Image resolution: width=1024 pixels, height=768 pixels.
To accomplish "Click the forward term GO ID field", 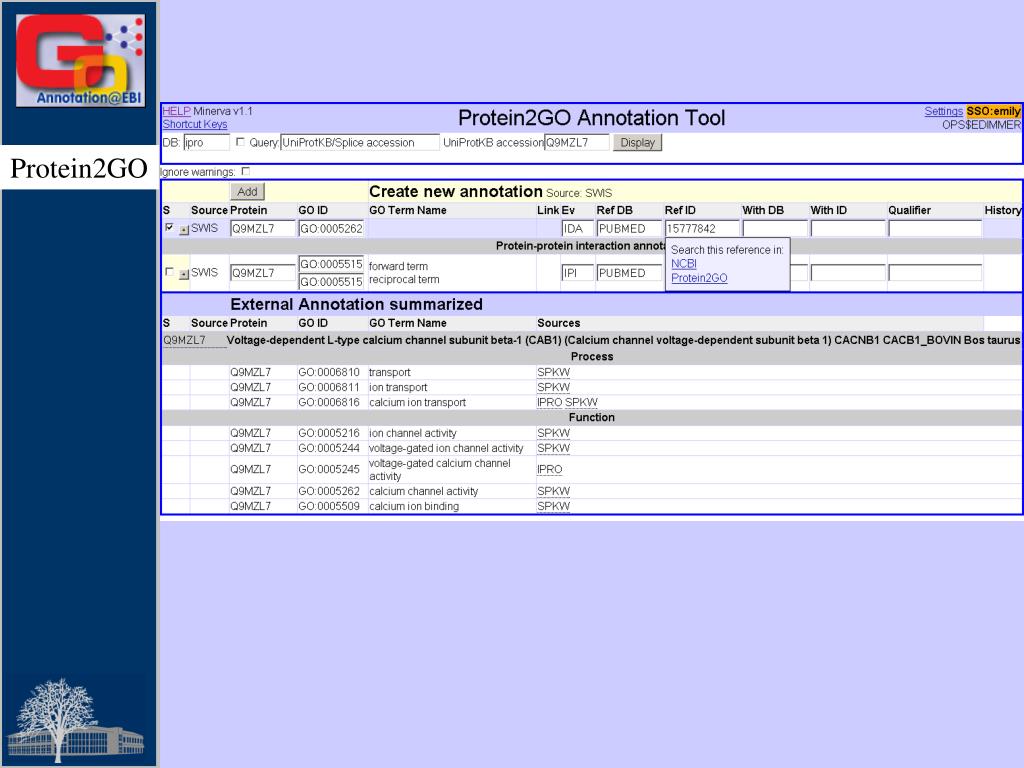I will tap(331, 264).
